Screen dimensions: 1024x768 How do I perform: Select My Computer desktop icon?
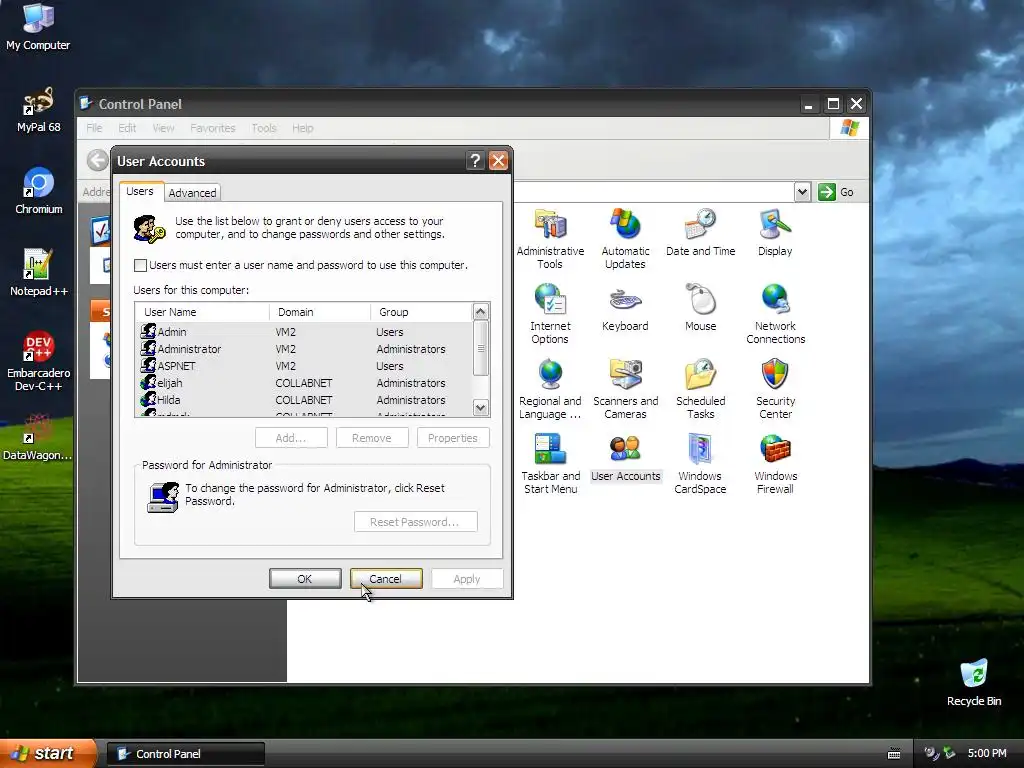point(38,27)
